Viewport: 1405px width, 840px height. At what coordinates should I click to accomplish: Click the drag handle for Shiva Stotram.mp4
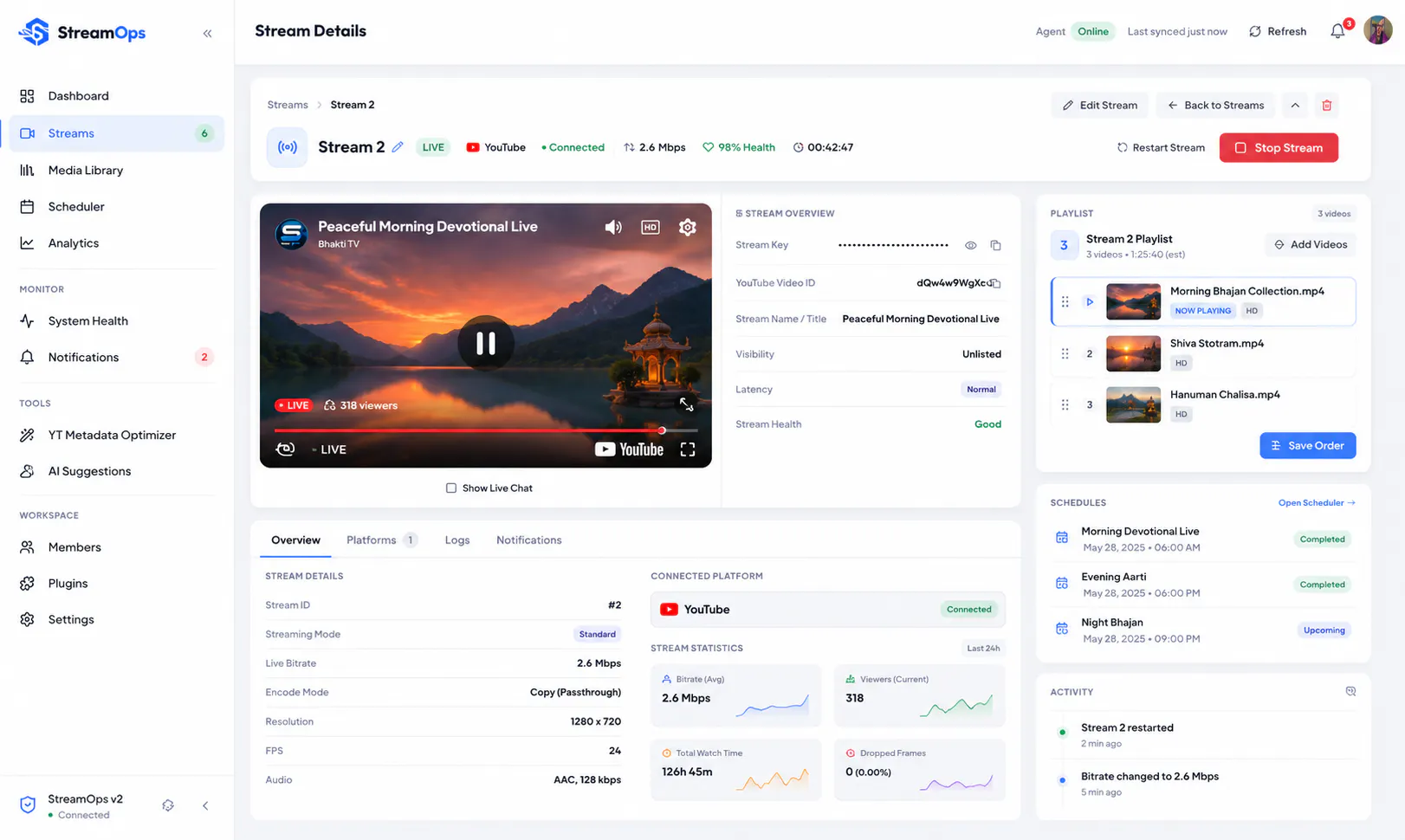click(1065, 353)
